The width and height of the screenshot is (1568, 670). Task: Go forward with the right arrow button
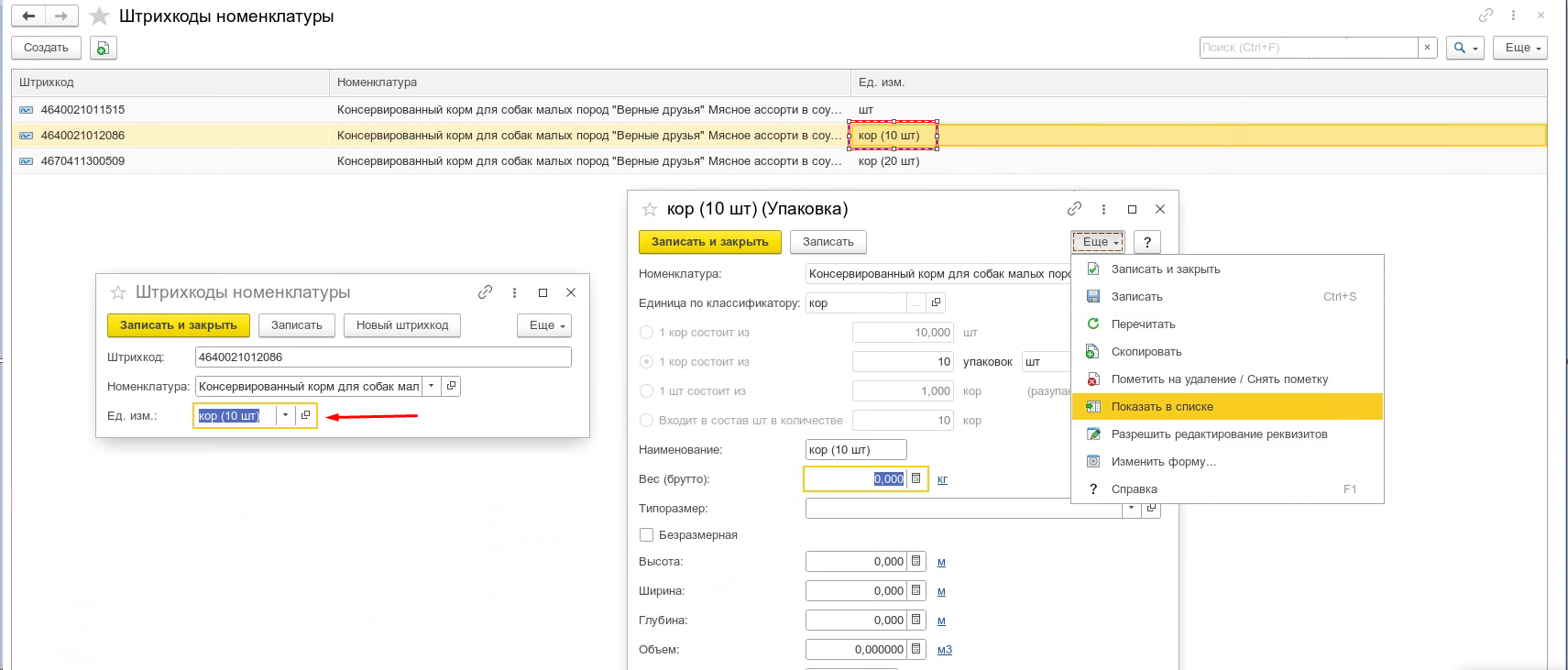pyautogui.click(x=61, y=16)
